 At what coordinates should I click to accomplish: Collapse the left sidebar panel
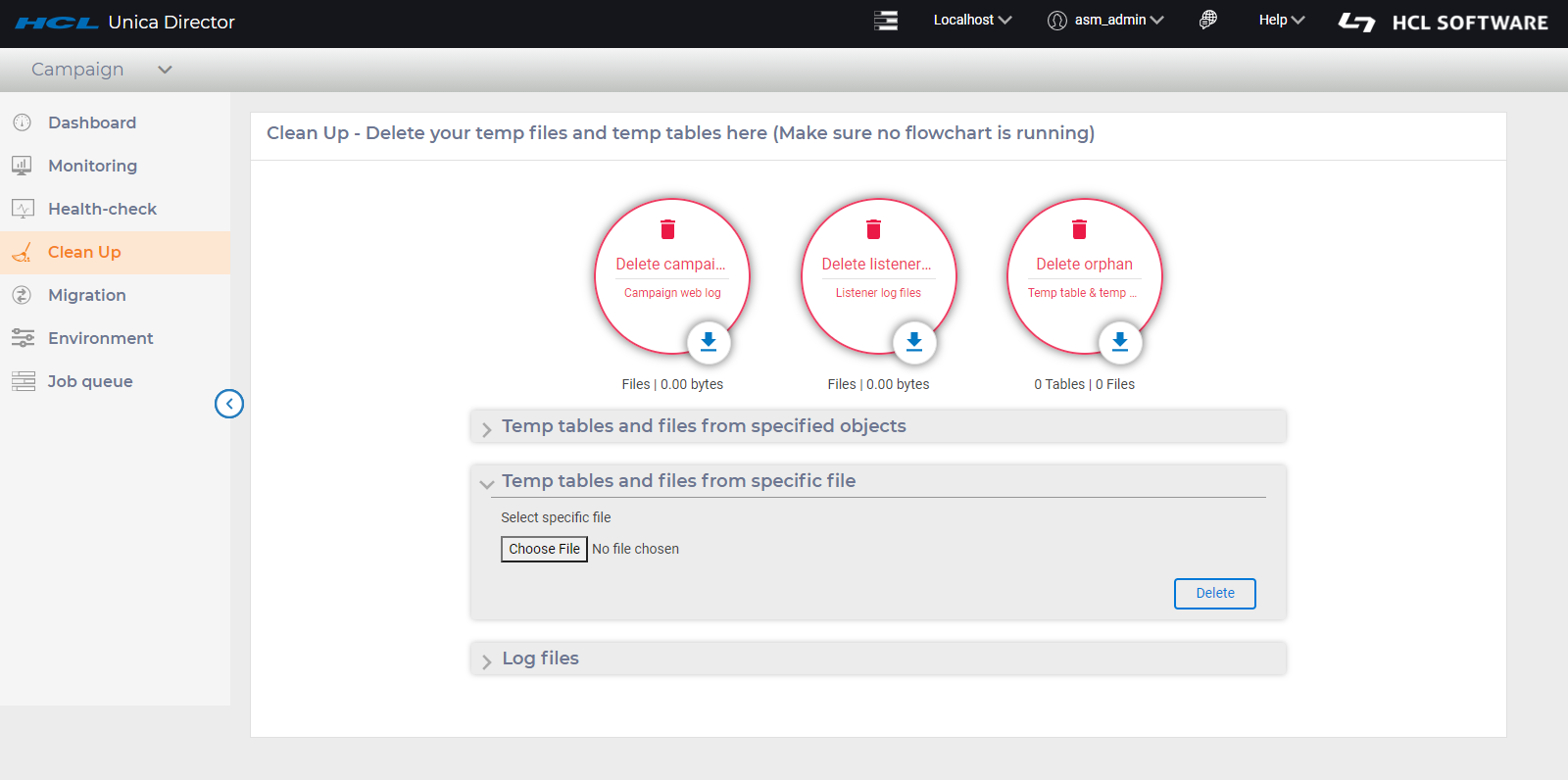coord(229,404)
